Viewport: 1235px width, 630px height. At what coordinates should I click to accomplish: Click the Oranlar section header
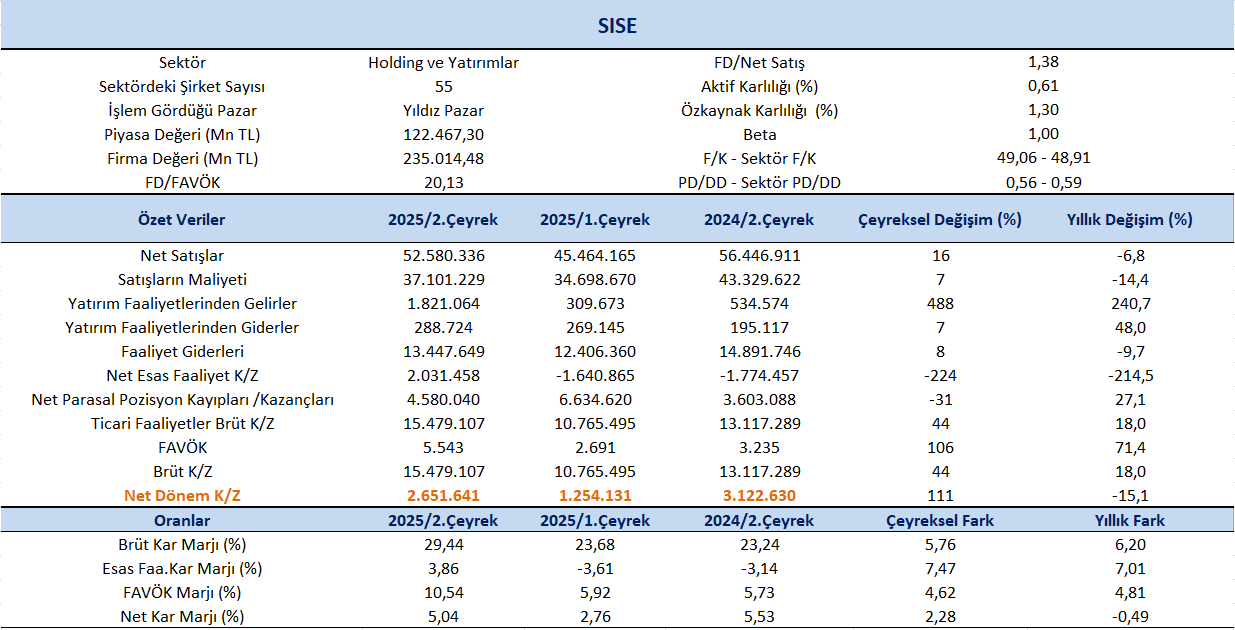[181, 520]
